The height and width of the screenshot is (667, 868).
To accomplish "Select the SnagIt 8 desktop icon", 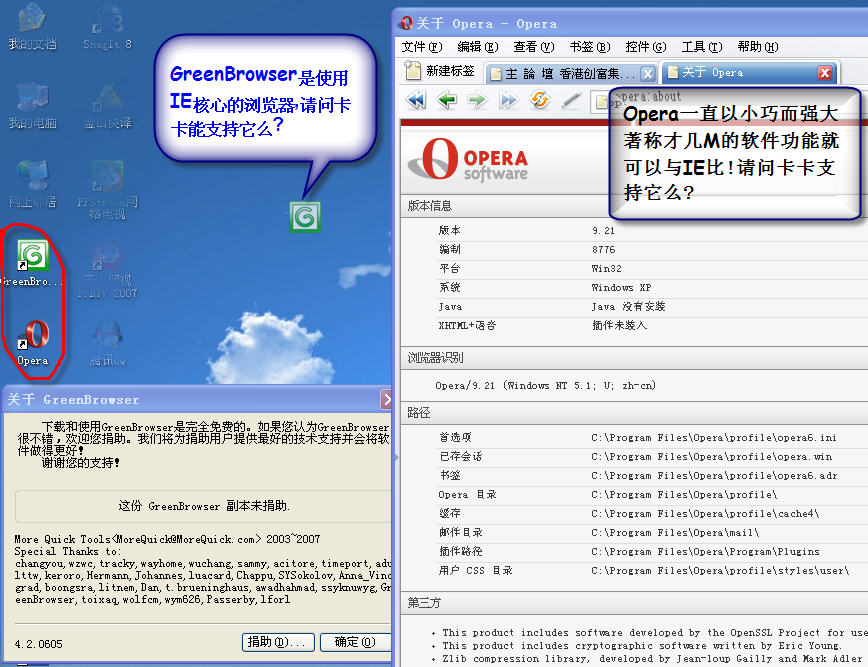I will click(x=107, y=27).
